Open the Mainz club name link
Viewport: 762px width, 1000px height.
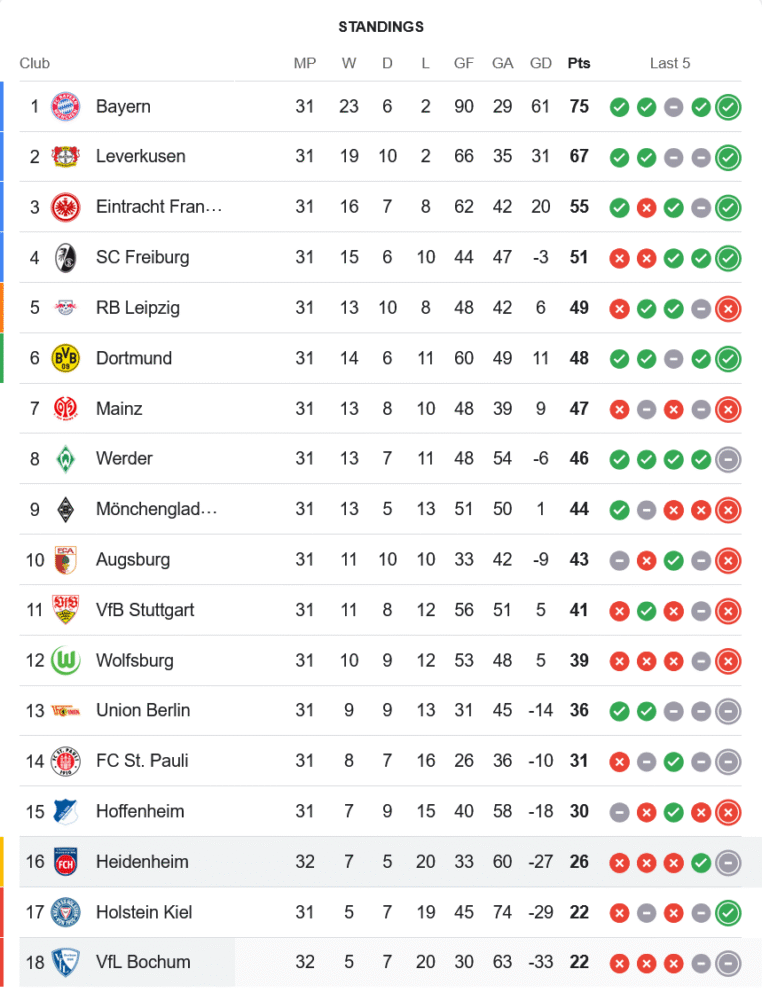[119, 408]
